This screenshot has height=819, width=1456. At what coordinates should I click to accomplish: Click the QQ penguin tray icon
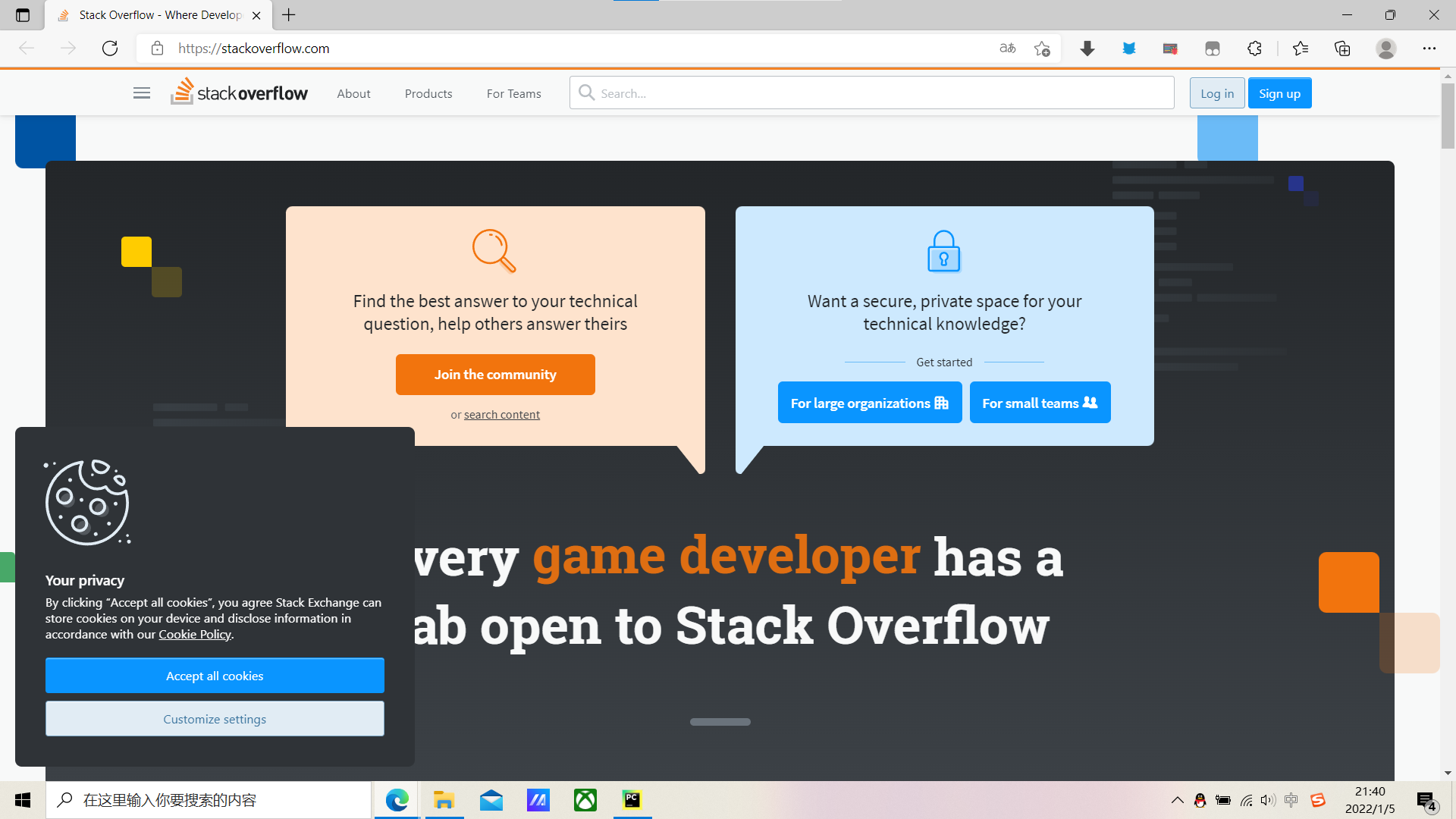pos(1200,800)
